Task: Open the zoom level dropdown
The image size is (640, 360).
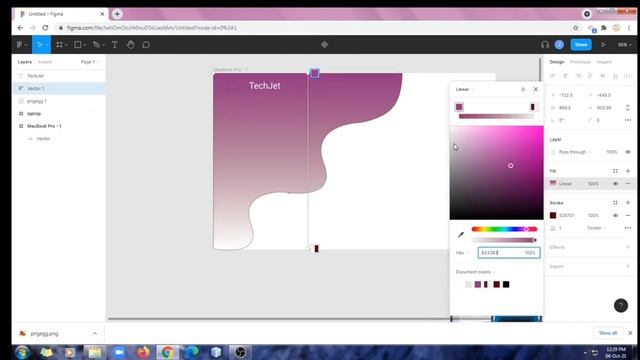Action: tap(624, 44)
